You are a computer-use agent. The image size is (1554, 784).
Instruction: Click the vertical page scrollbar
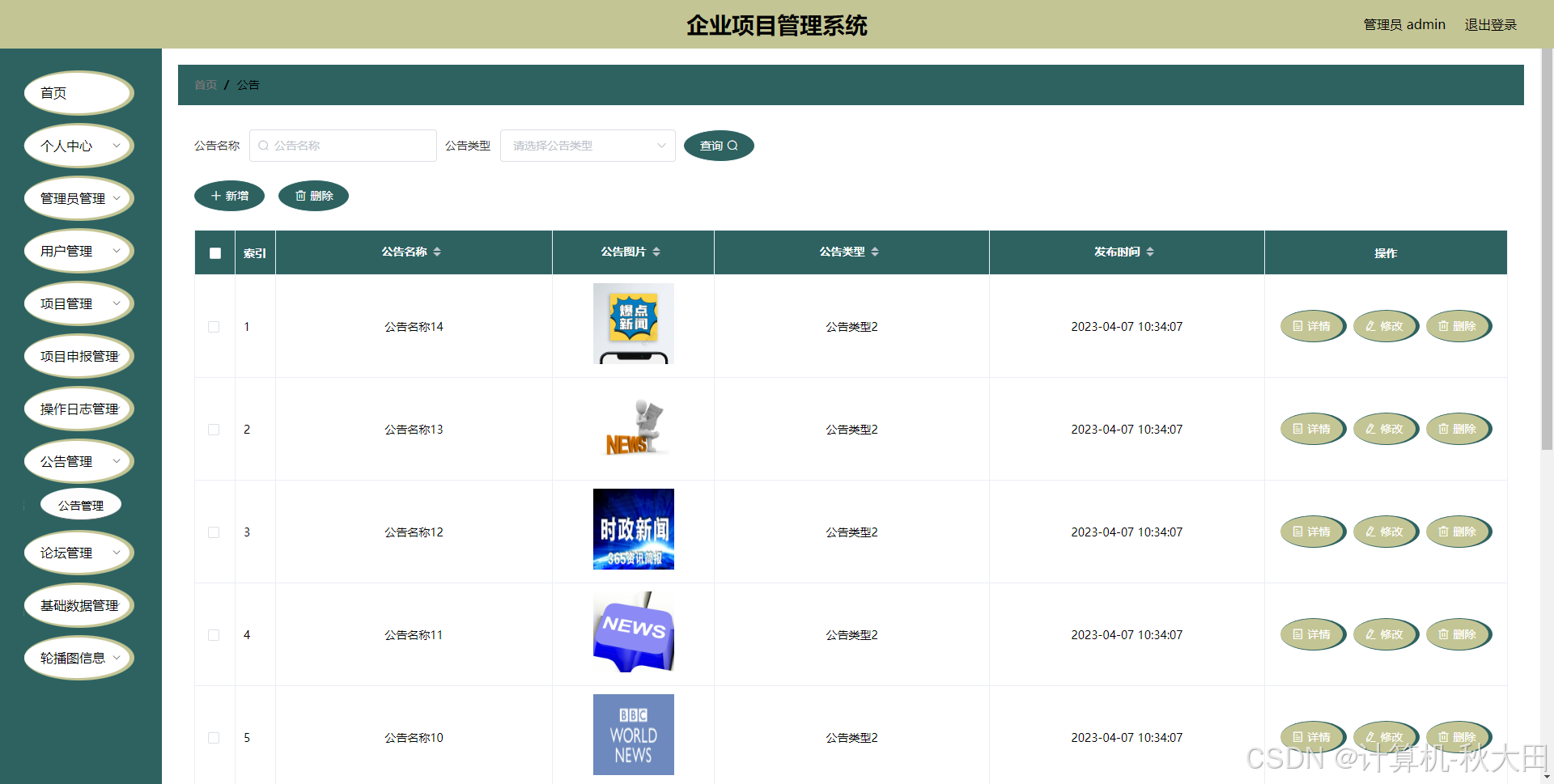pyautogui.click(x=1547, y=249)
